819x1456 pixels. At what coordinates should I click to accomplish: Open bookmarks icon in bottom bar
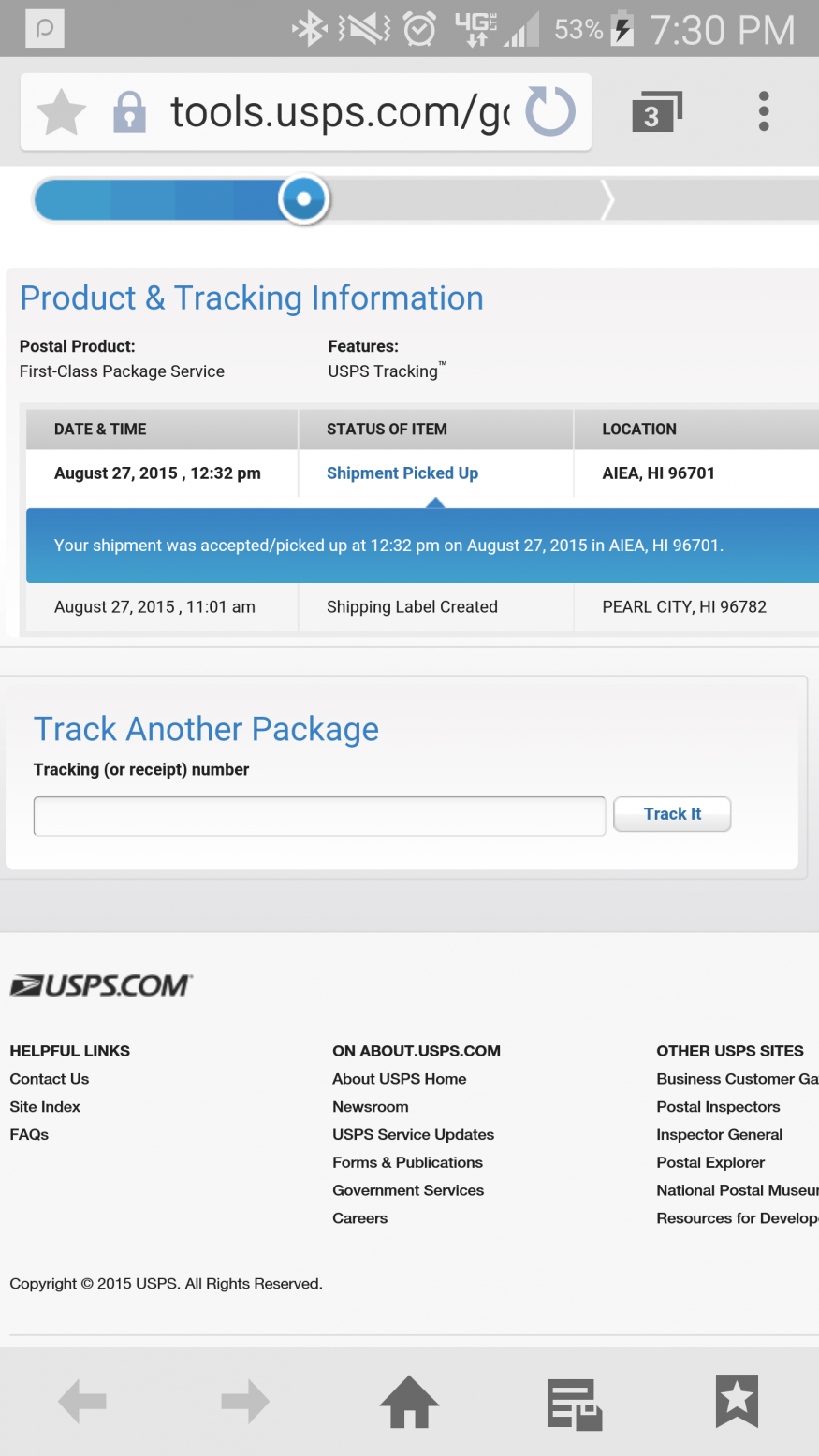pyautogui.click(x=737, y=1402)
